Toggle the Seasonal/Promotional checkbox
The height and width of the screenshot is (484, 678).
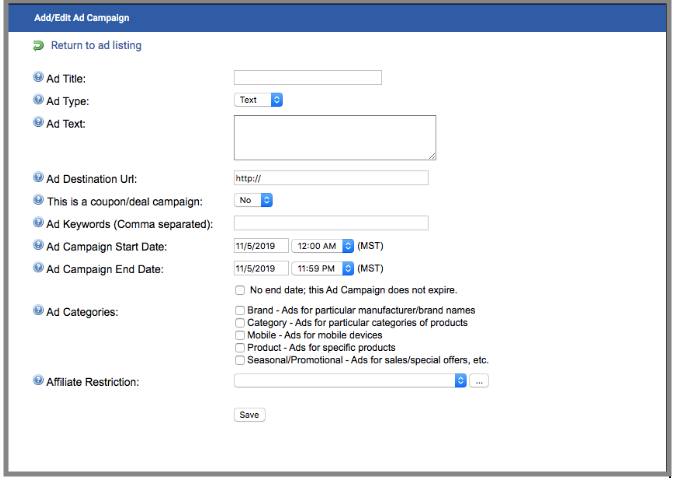[240, 360]
